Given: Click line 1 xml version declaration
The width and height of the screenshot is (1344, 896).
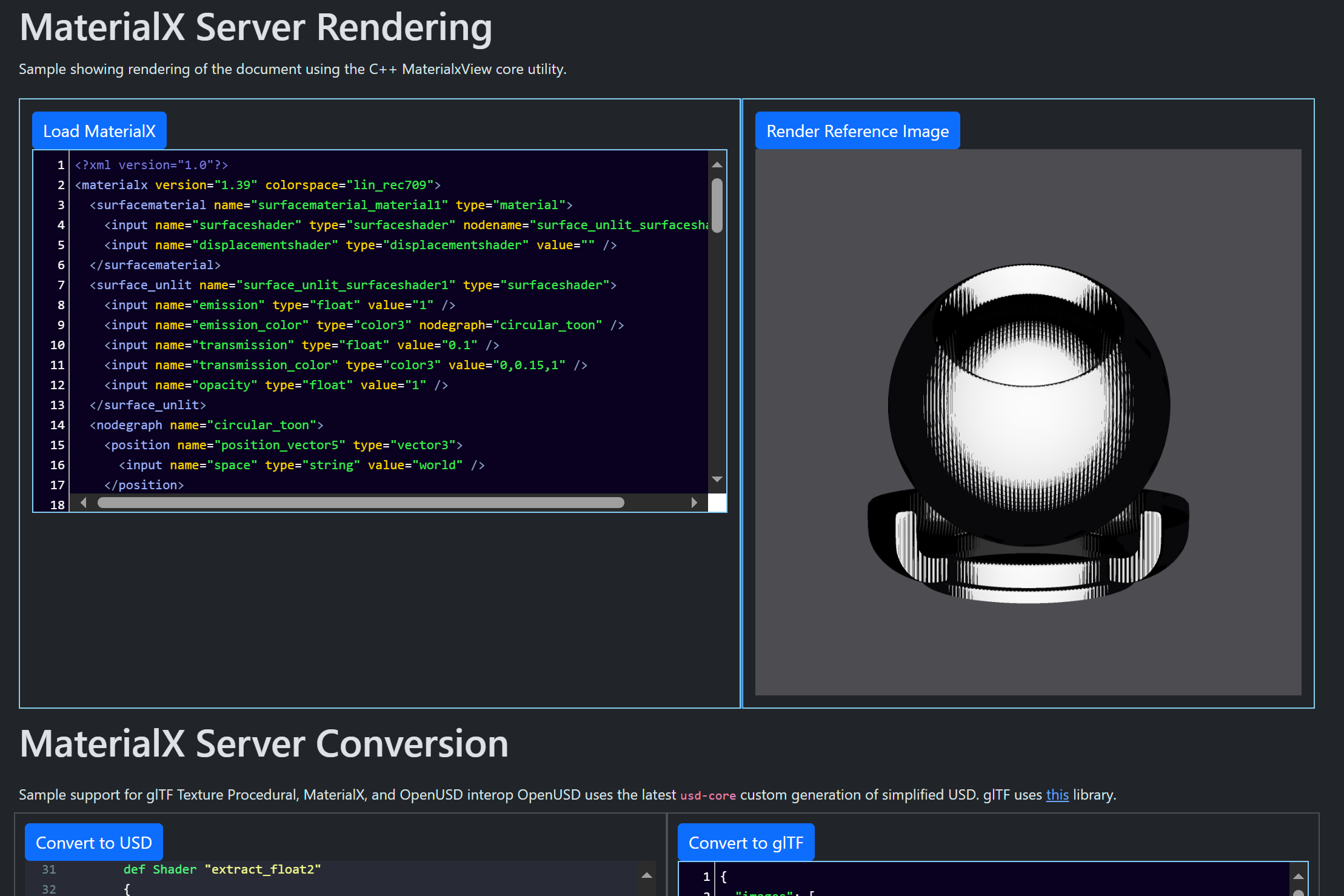Looking at the screenshot, I should click(152, 165).
